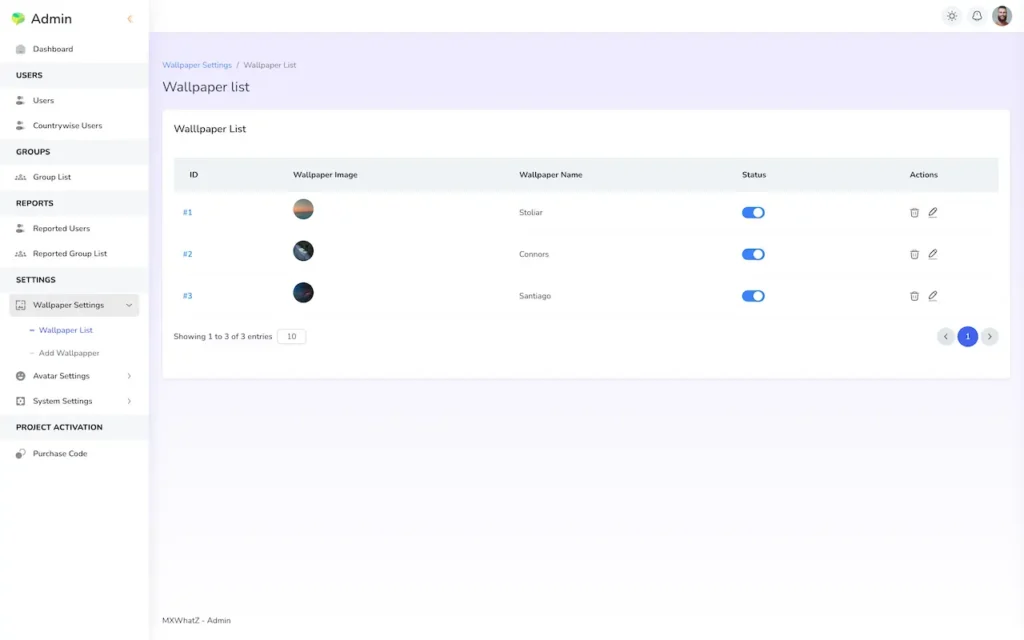Expand System Settings chevron
The image size is (1024, 640).
click(129, 401)
